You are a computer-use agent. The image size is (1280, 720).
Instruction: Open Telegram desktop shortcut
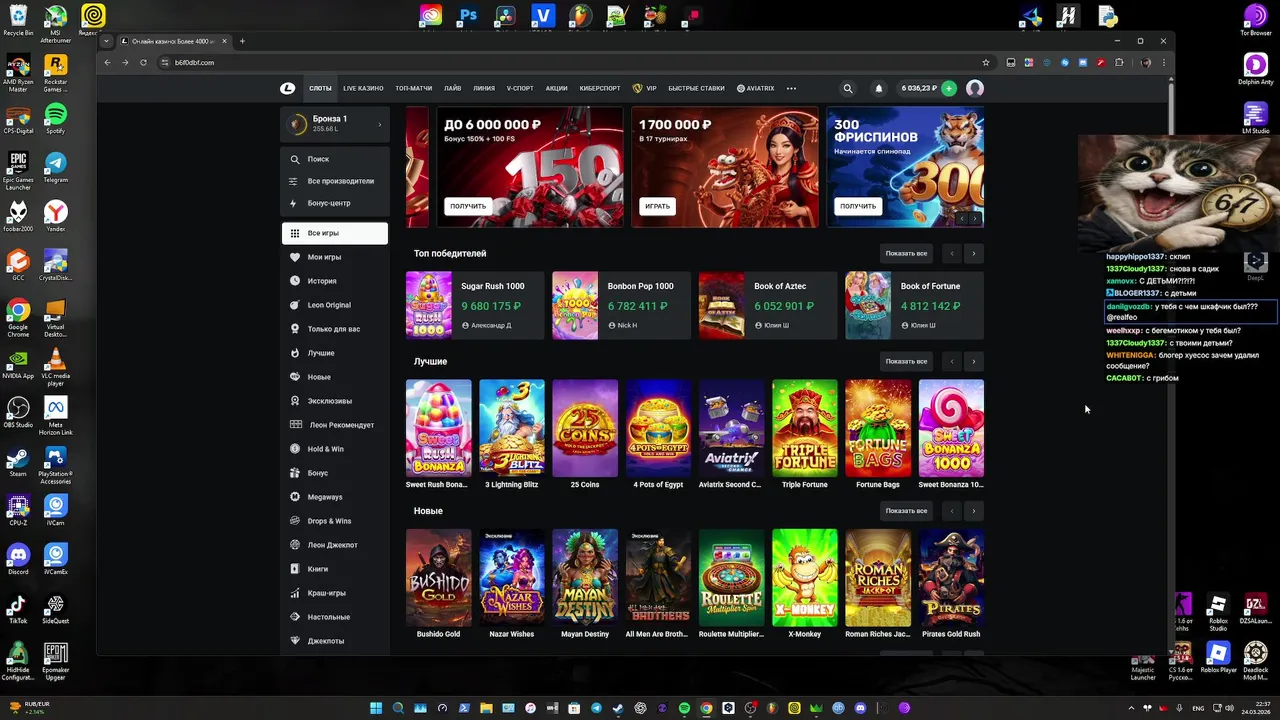tap(55, 166)
